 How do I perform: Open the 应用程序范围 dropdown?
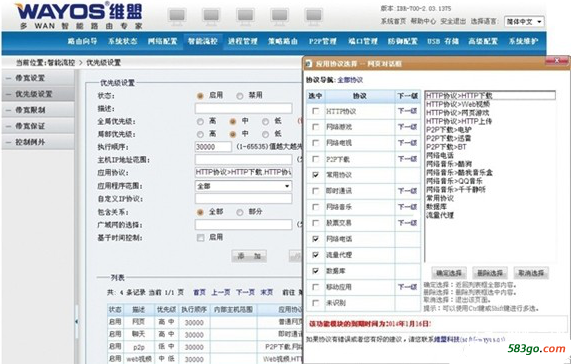click(243, 186)
